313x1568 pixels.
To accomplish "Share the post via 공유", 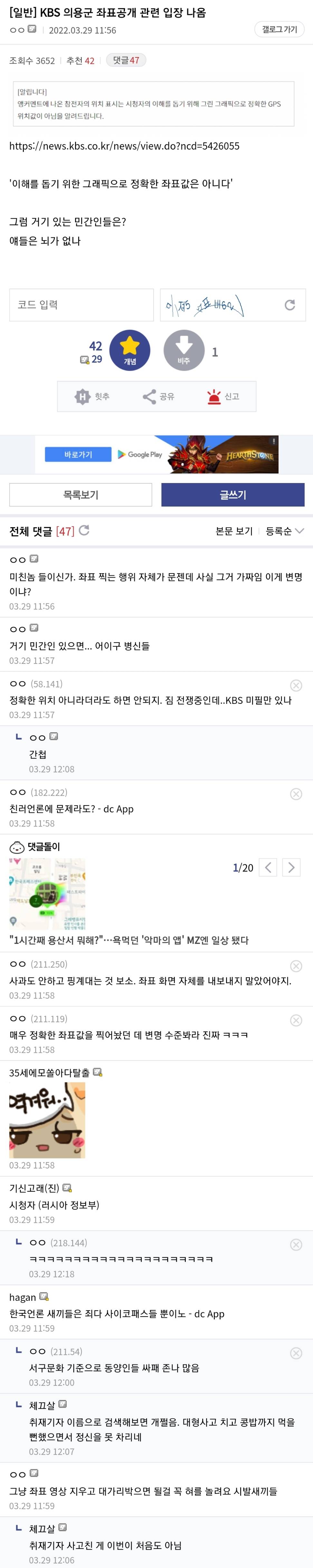I will [158, 397].
